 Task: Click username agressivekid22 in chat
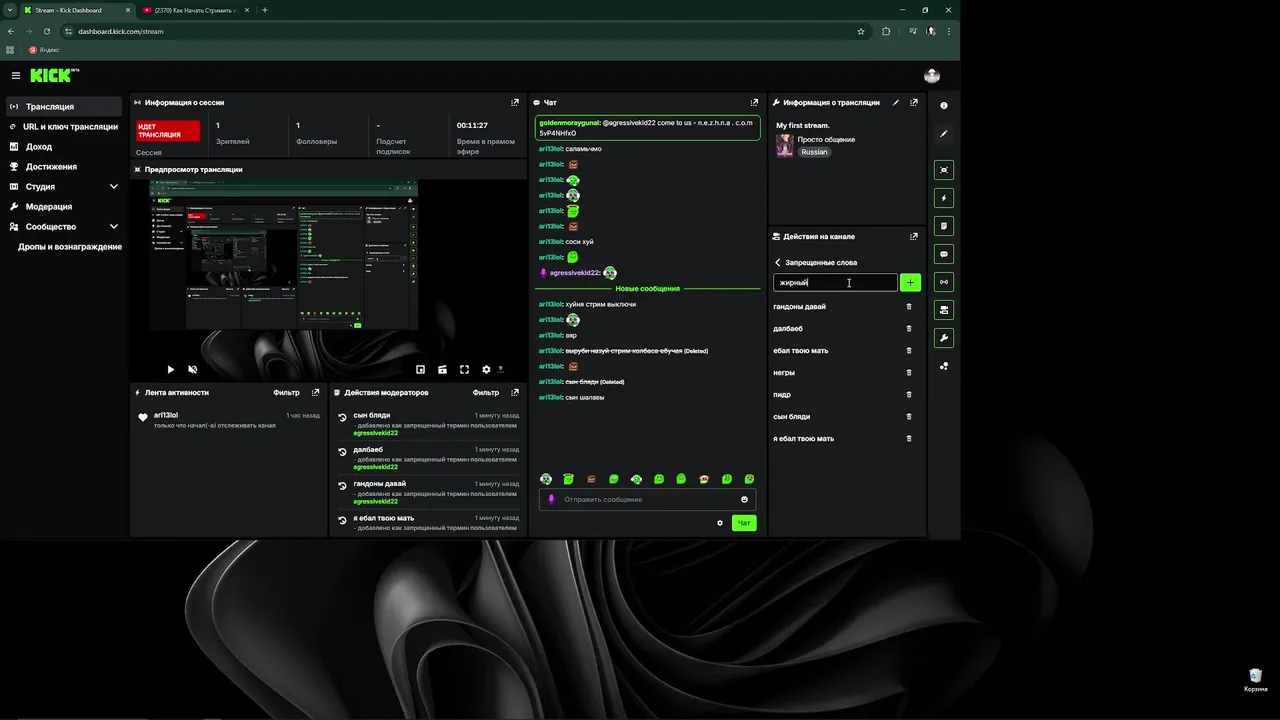[574, 273]
